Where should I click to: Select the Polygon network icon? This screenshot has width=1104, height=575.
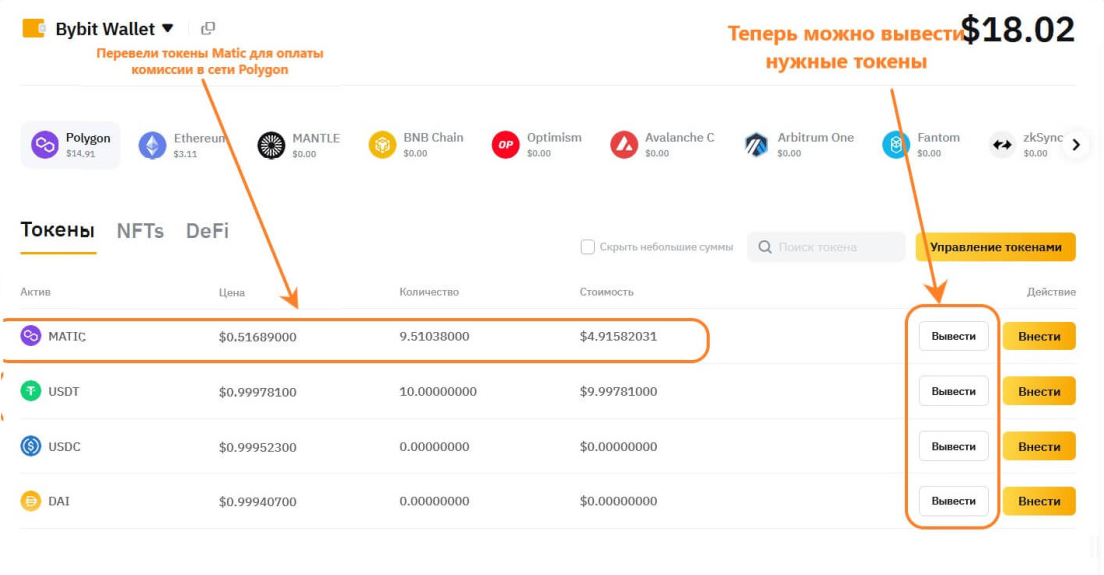45,145
